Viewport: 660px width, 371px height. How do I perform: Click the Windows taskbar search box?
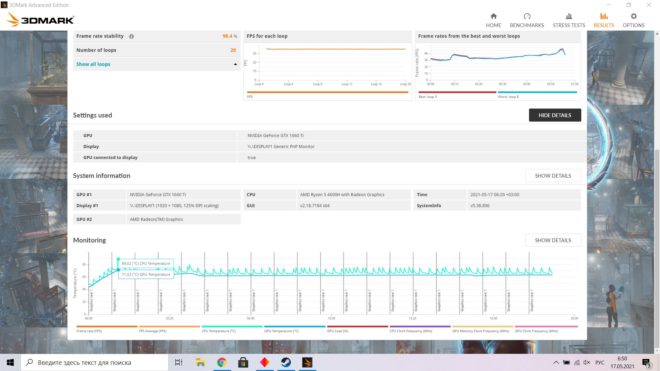point(94,362)
